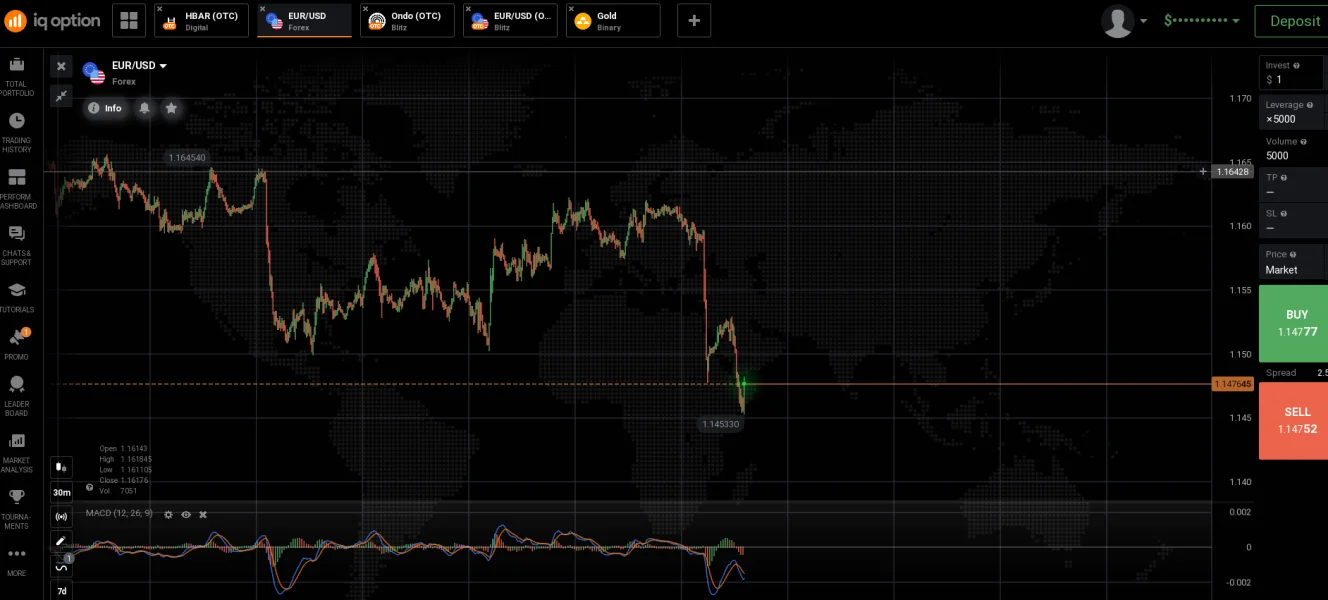
Task: Open Trading History in the sidebar
Action: pyautogui.click(x=17, y=132)
